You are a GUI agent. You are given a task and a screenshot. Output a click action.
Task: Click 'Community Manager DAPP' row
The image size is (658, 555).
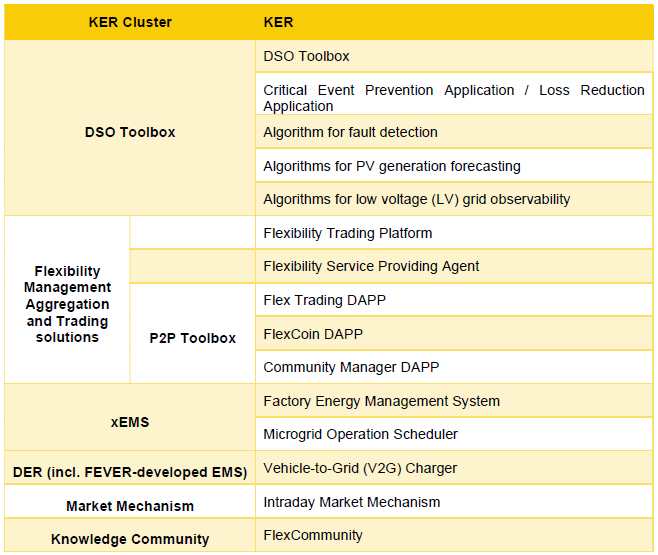coord(454,367)
